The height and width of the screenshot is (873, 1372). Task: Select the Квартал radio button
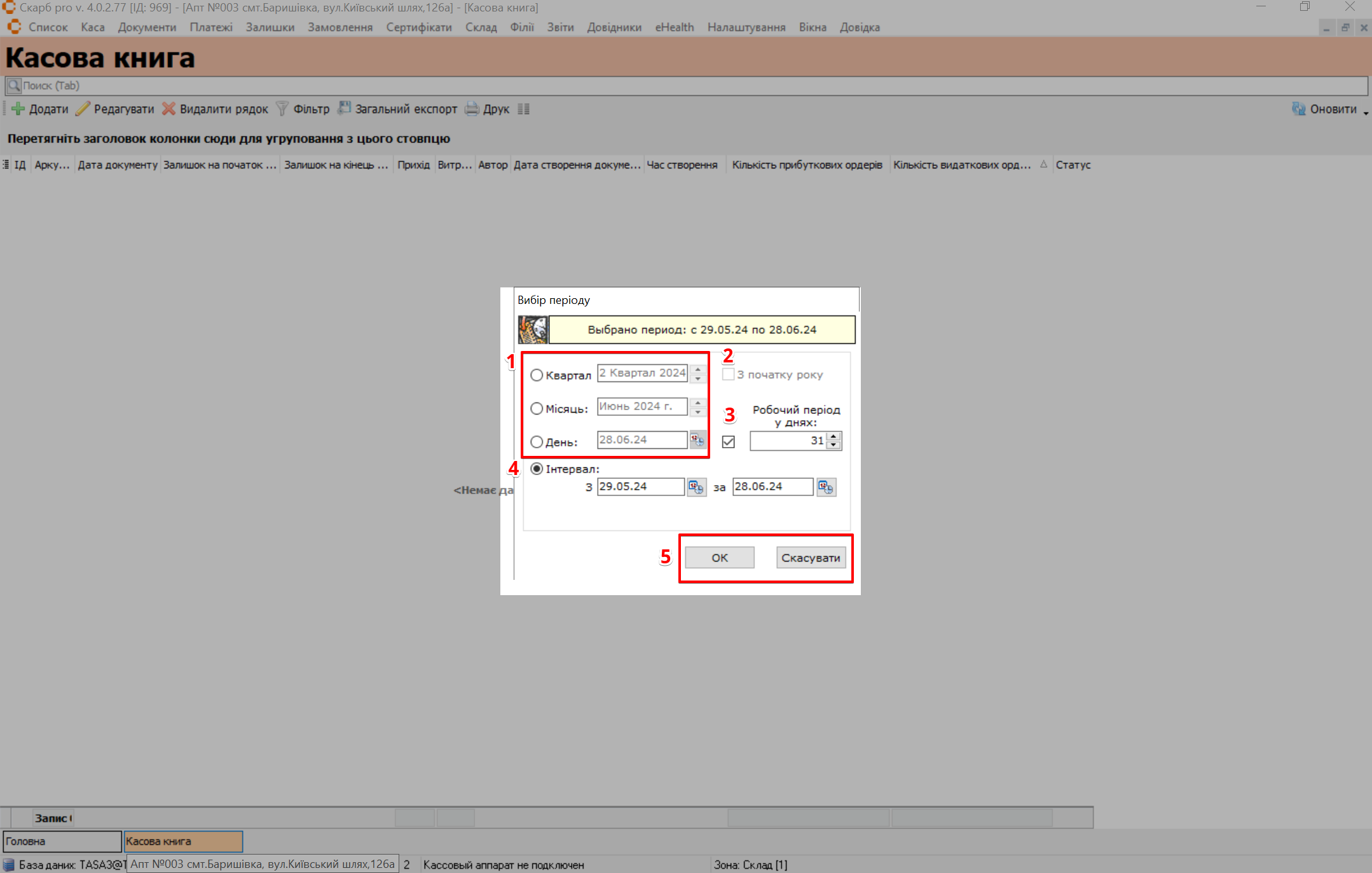pos(537,375)
